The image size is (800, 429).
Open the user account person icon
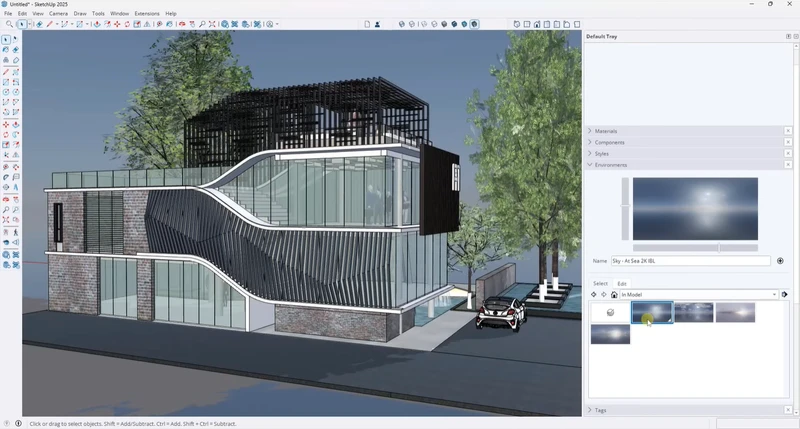pos(377,24)
